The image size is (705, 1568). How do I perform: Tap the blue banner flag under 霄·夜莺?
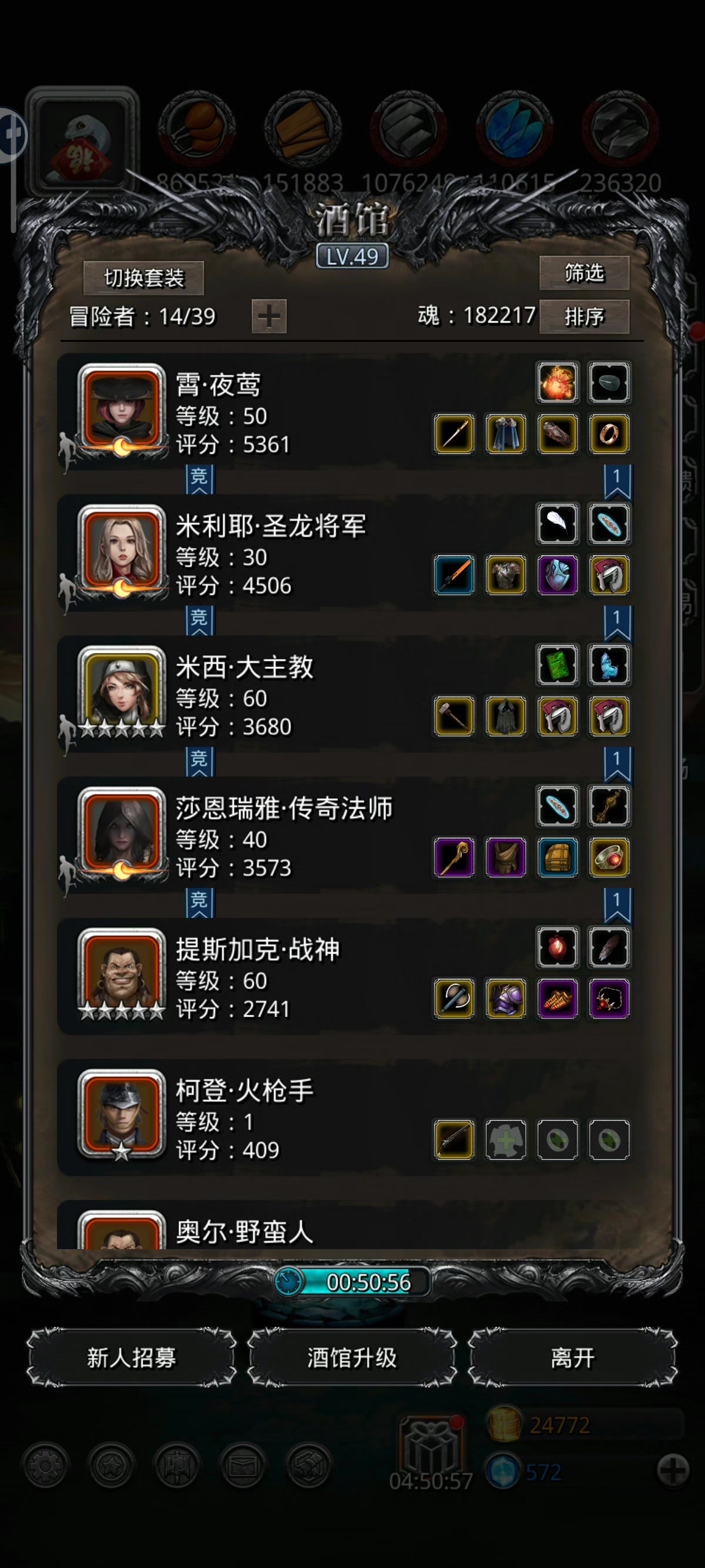click(617, 482)
